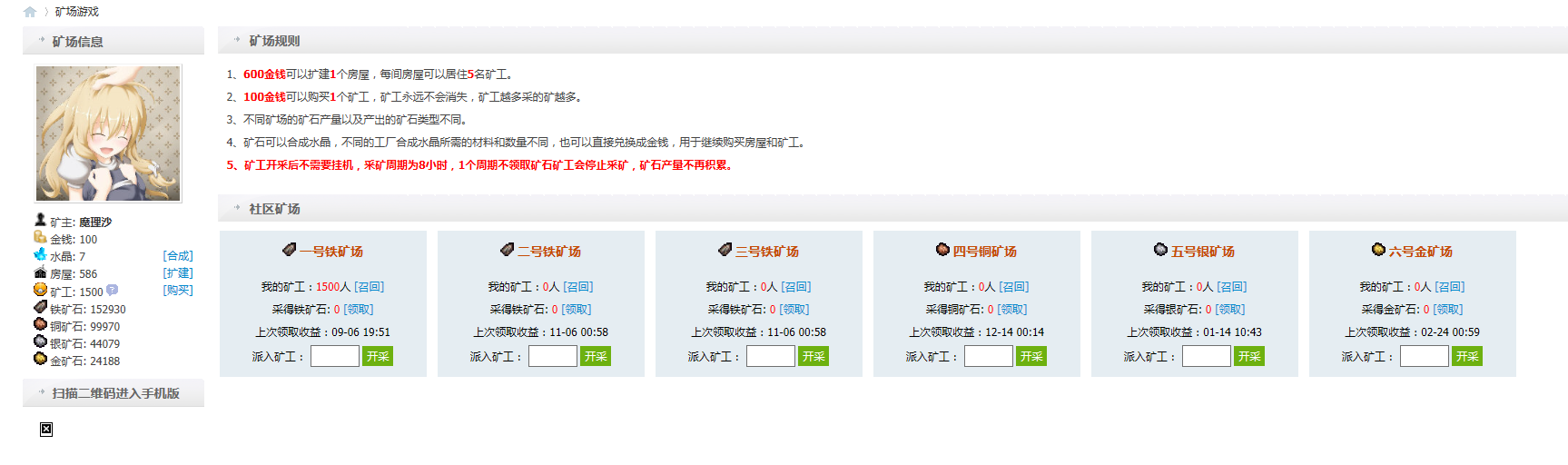Click the 六号金矿场 title text

(x=1421, y=252)
